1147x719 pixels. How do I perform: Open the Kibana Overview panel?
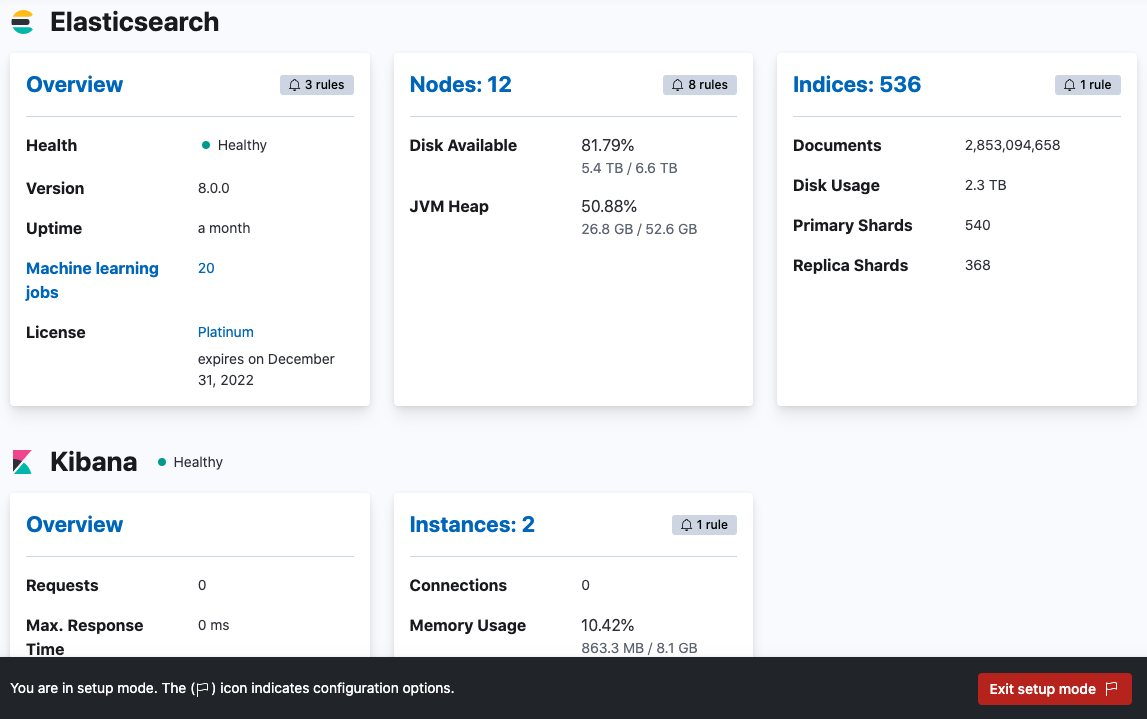[74, 524]
